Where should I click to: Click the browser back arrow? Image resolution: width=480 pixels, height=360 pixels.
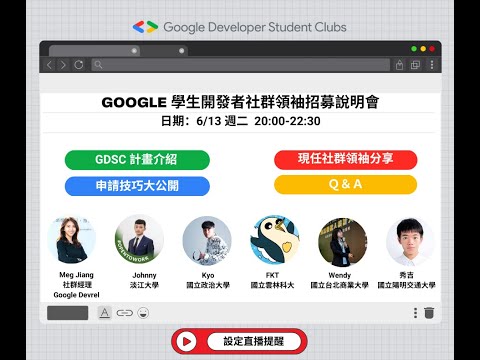click(x=49, y=65)
